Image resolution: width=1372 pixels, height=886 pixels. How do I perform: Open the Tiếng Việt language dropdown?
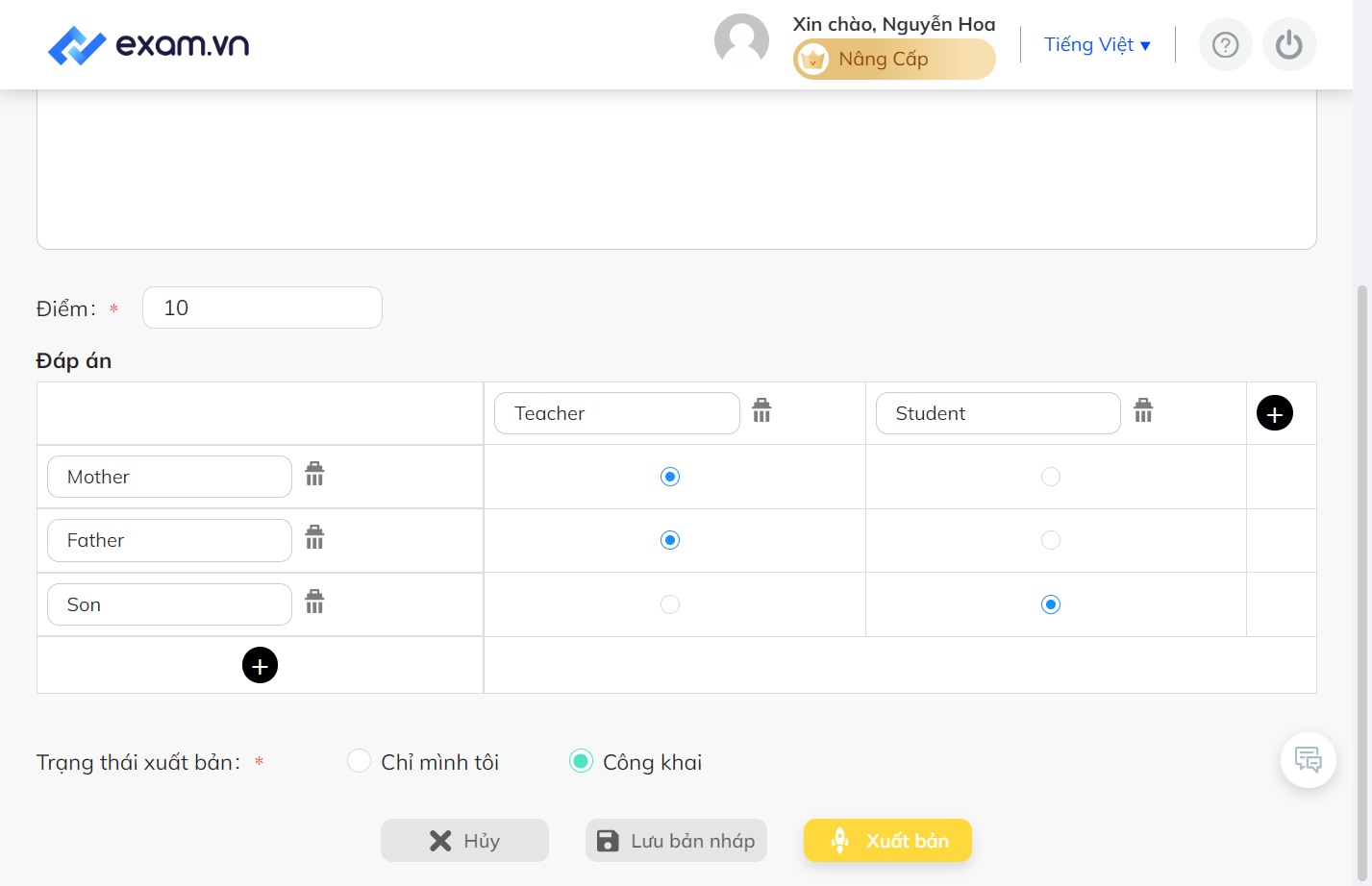[1097, 45]
